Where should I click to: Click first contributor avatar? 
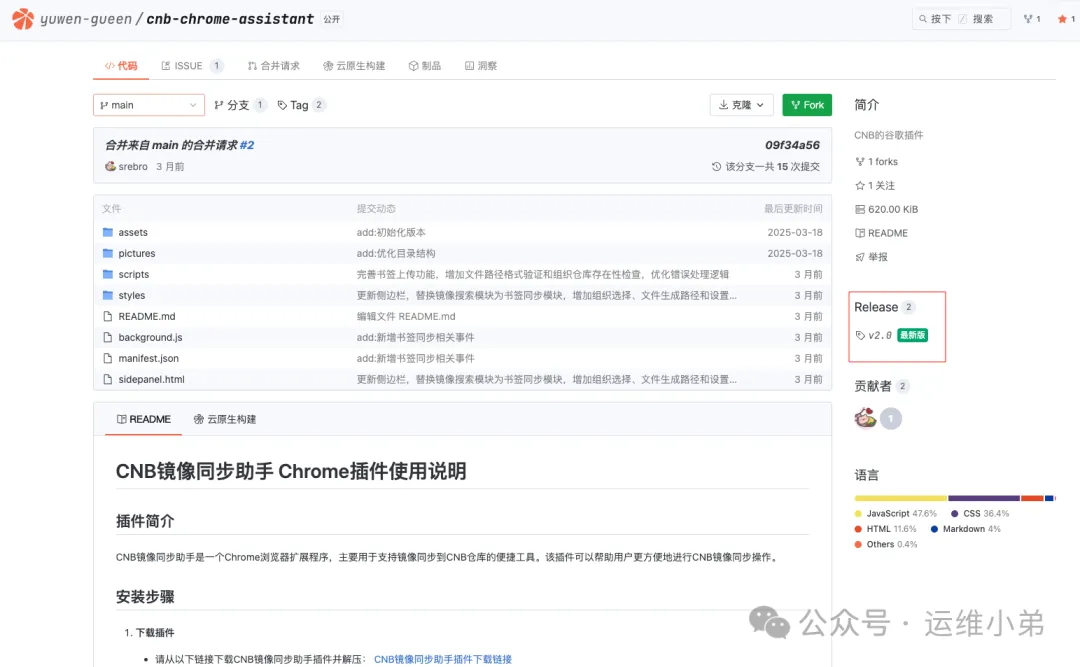tap(866, 418)
